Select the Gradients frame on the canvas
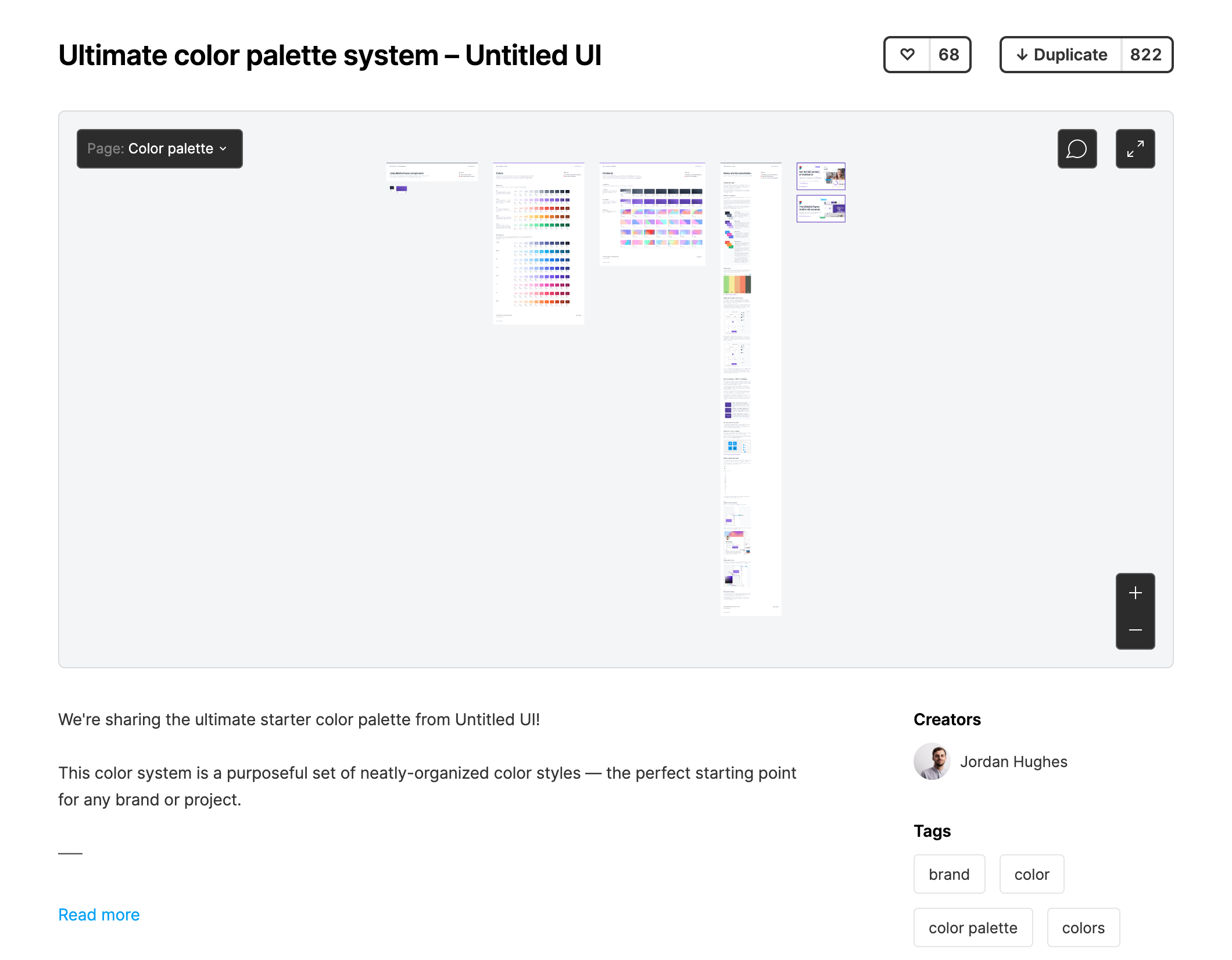This screenshot has height=960, width=1232. click(x=652, y=213)
